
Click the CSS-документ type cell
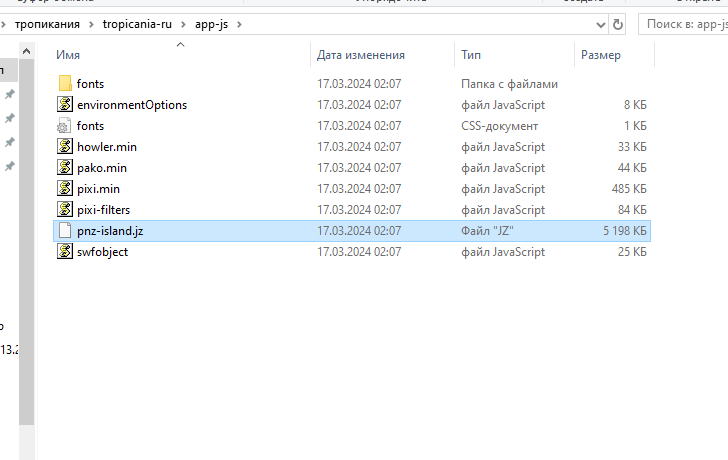pyautogui.click(x=500, y=126)
